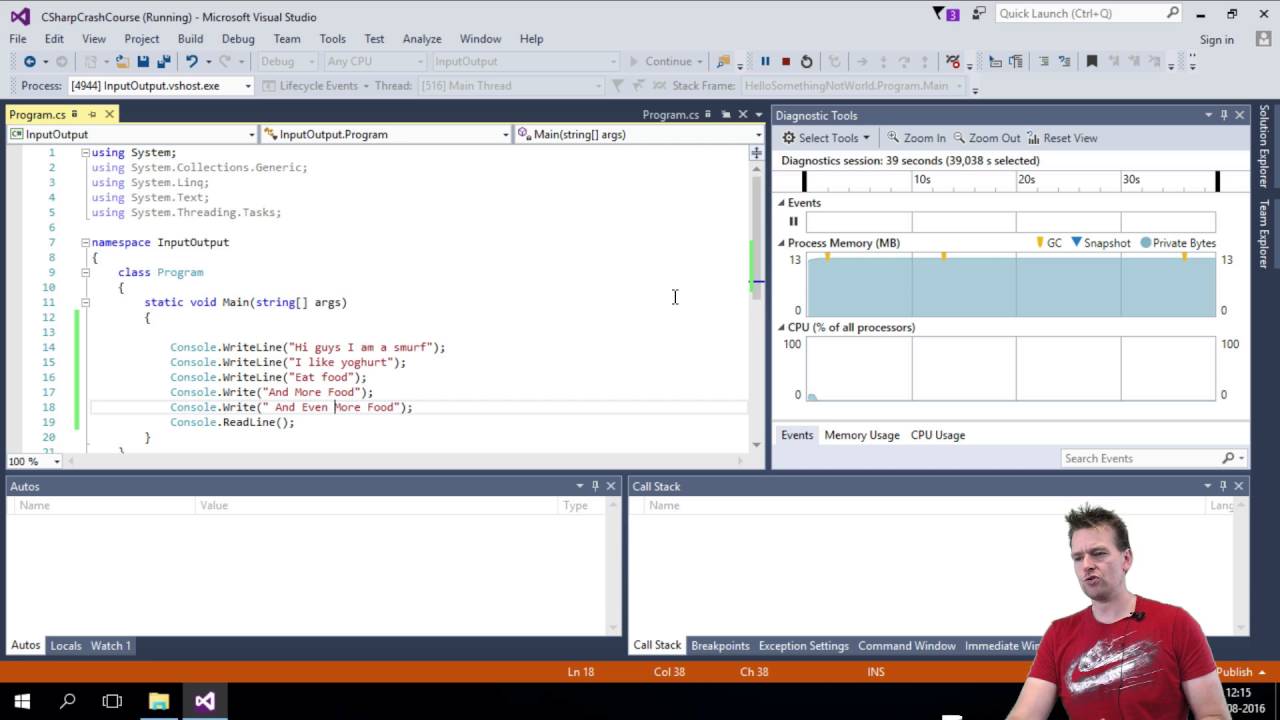Image resolution: width=1280 pixels, height=720 pixels.
Task: Click the first GC marker in memory graph
Action: 827,257
